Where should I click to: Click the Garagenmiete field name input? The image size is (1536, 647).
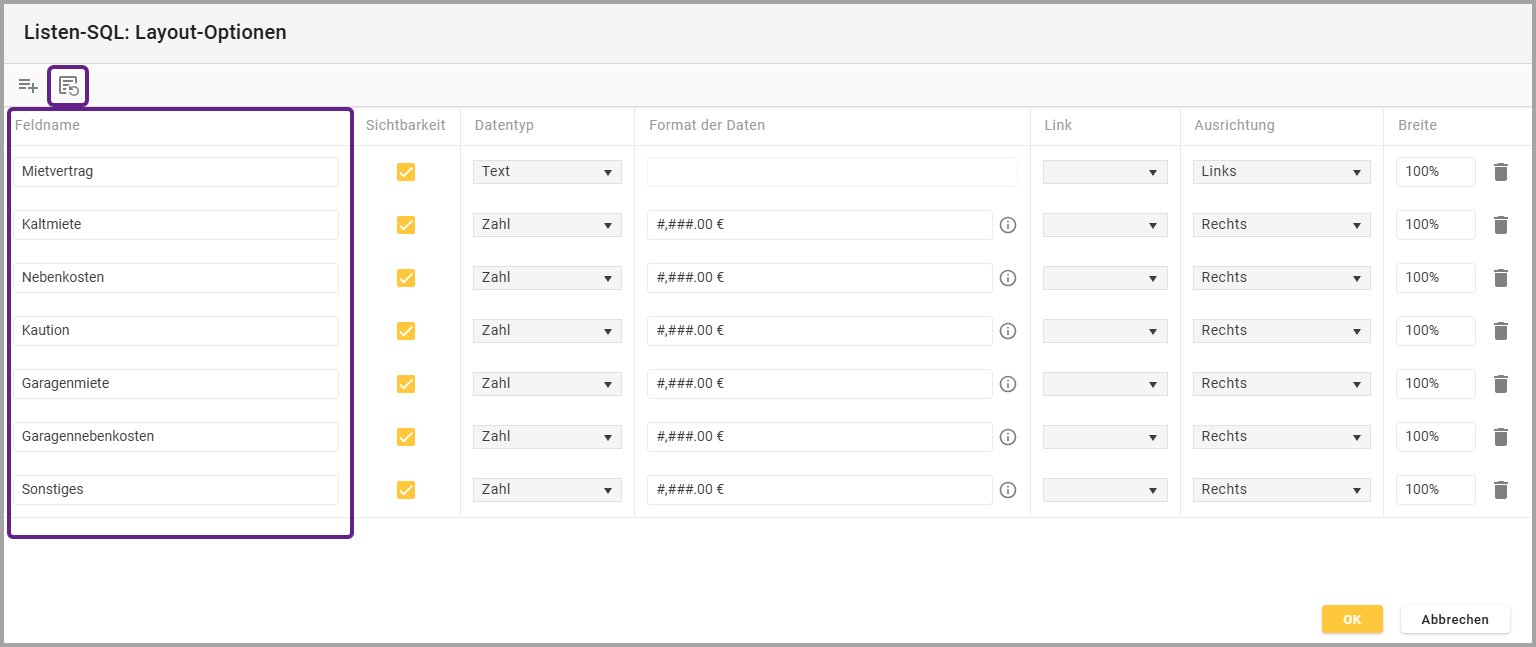pos(176,384)
